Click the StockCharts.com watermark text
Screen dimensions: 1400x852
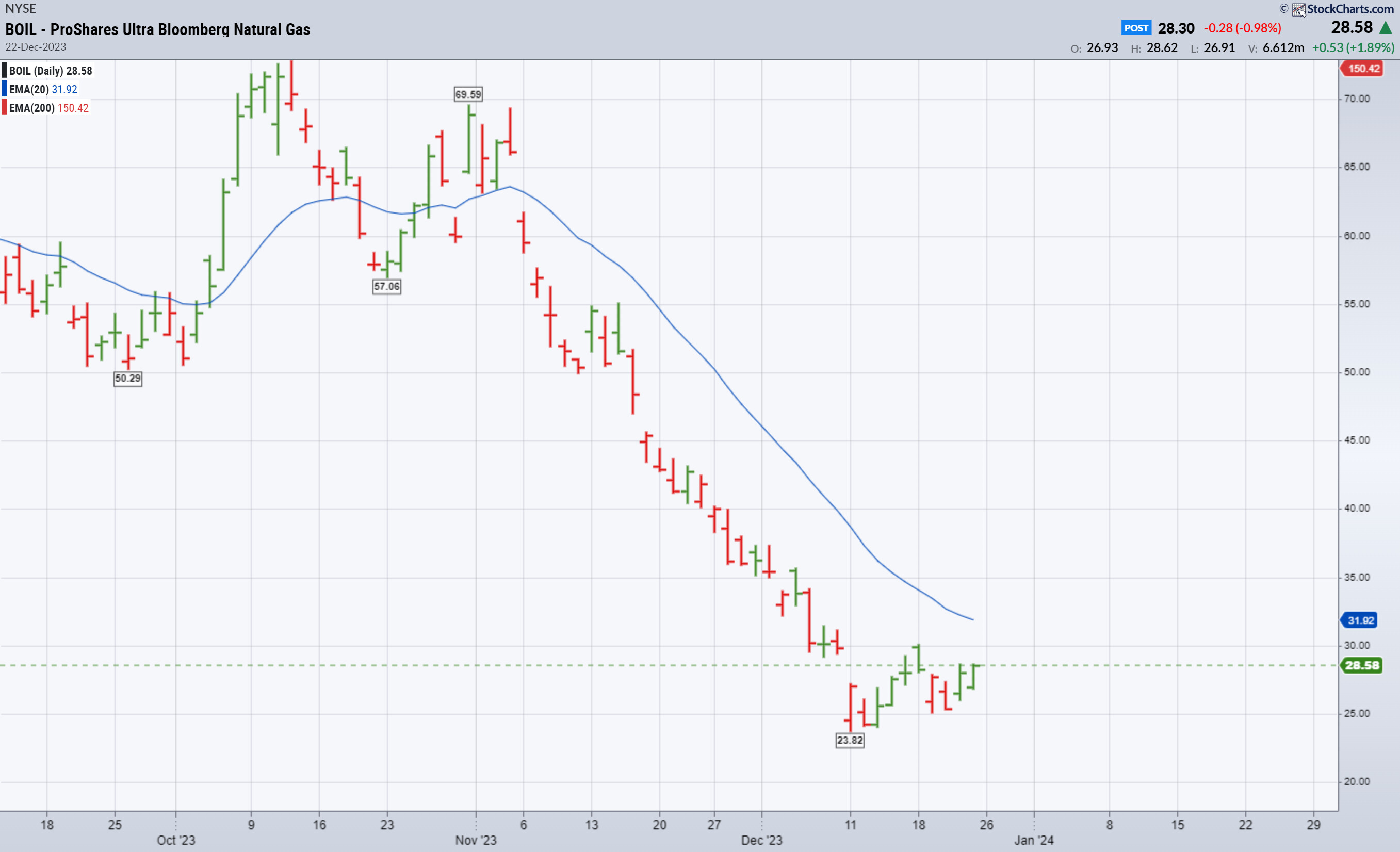click(x=1350, y=9)
